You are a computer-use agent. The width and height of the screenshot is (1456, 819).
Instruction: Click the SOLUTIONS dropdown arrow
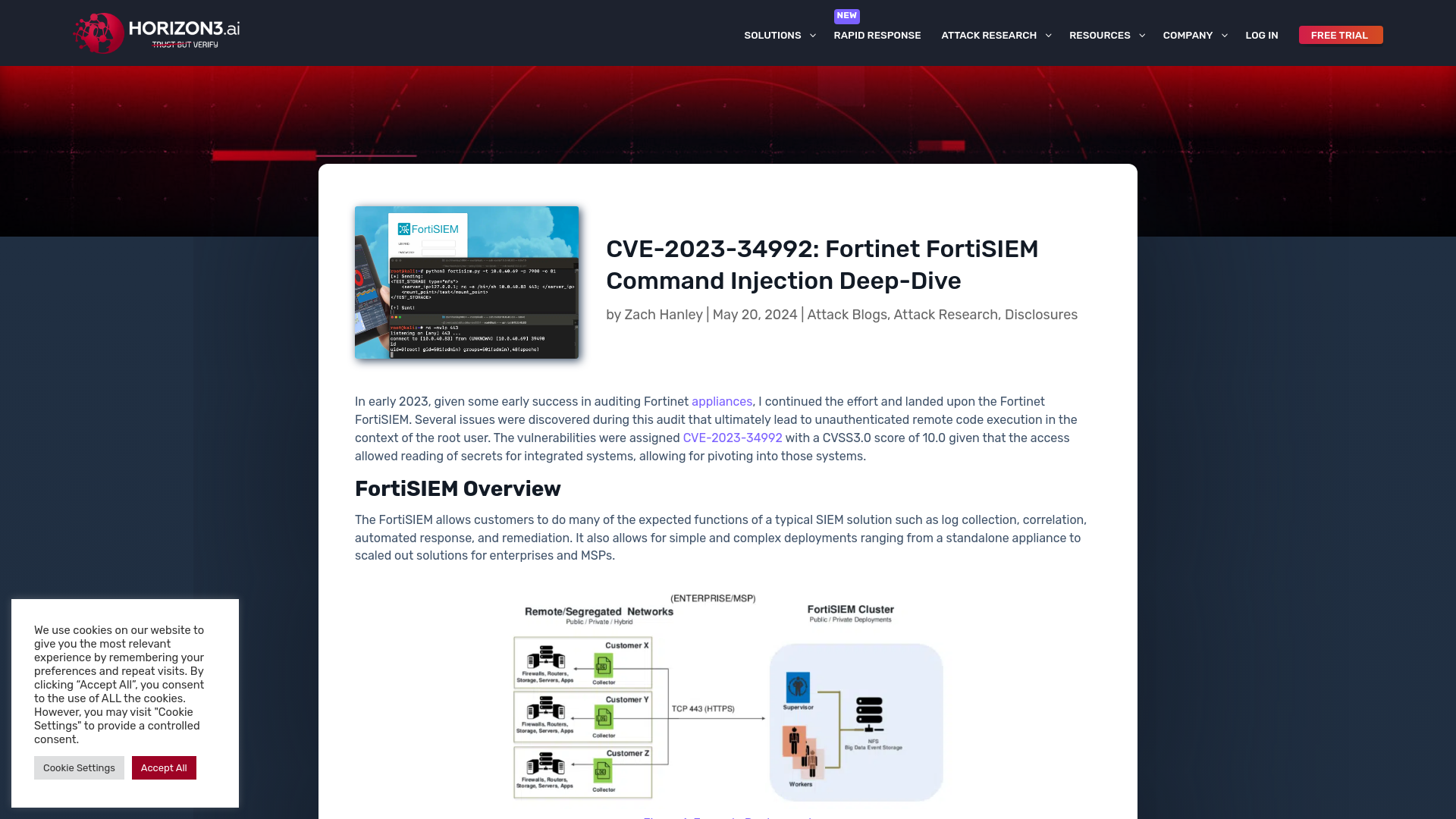(x=813, y=35)
